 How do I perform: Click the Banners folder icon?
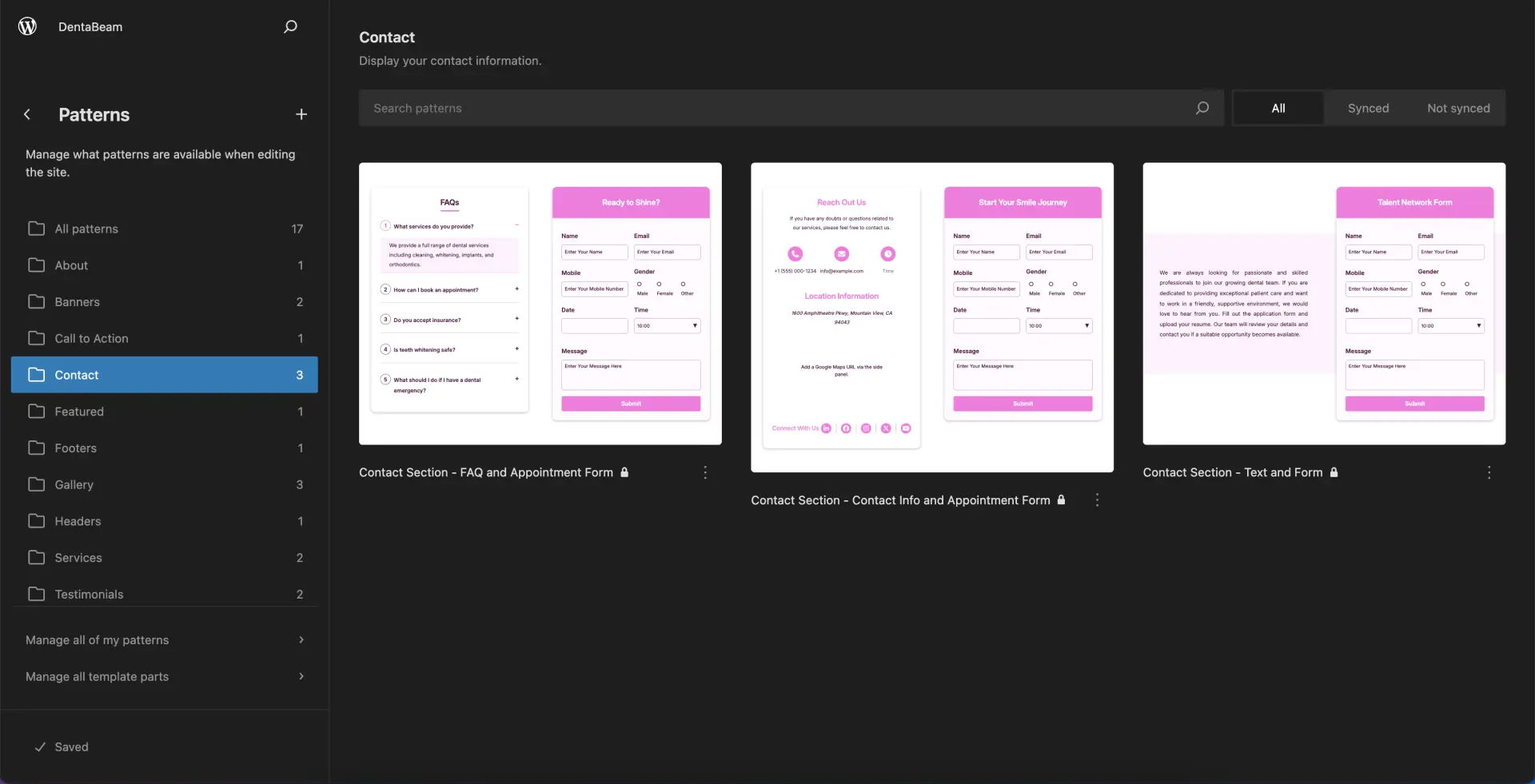point(37,302)
